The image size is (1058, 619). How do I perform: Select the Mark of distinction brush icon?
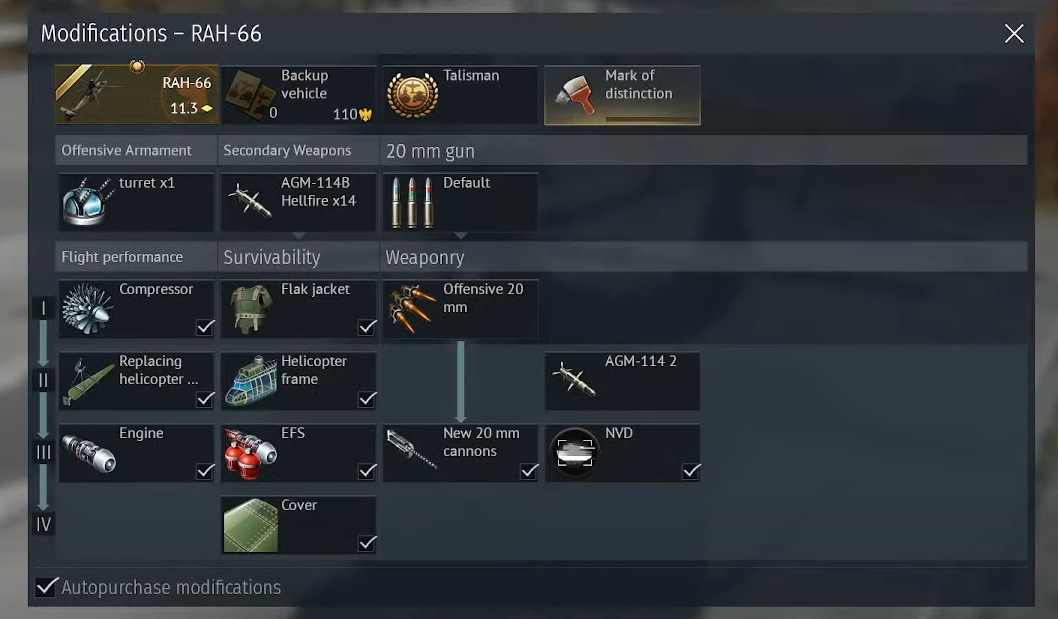(x=576, y=95)
